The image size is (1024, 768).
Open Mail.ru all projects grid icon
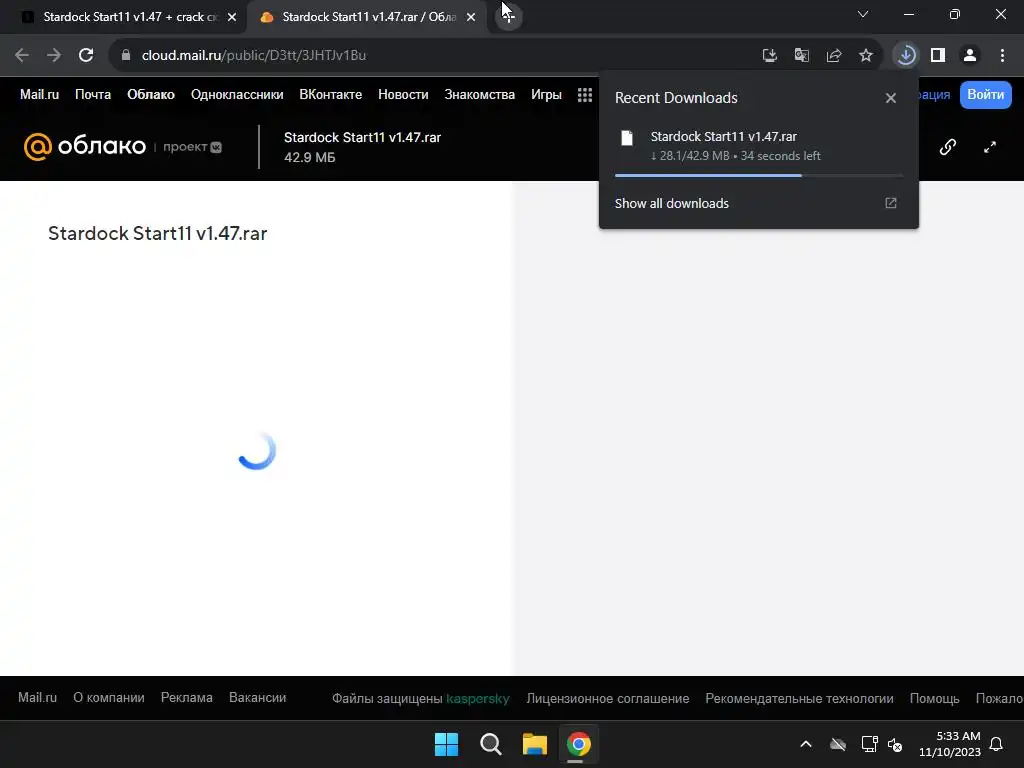(x=584, y=95)
